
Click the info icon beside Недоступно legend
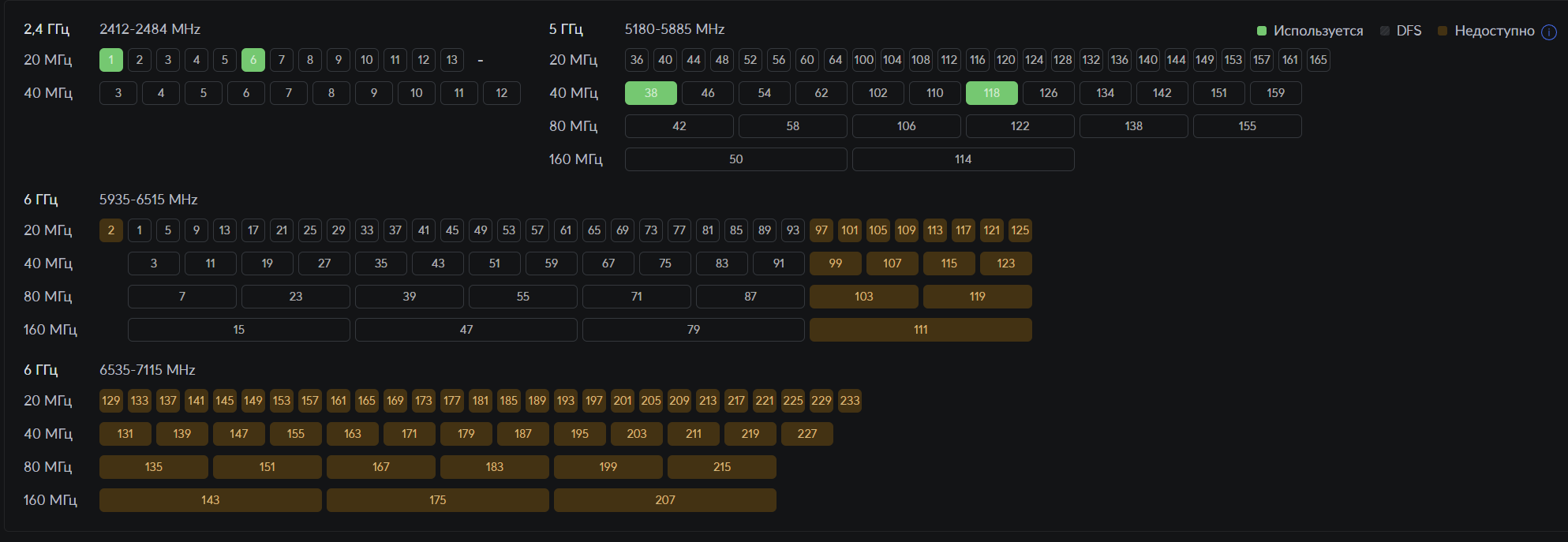[1549, 32]
